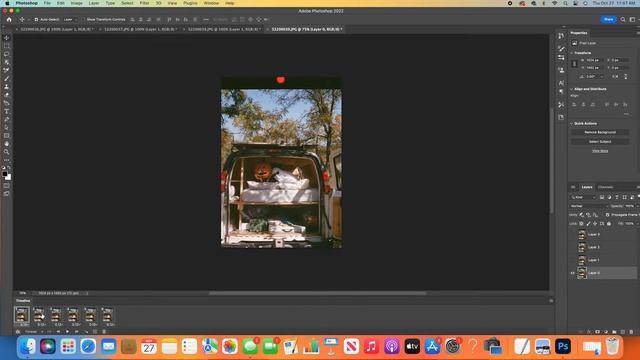Play the frame animation
Screen dimensions: 640x360
[x=67, y=331]
